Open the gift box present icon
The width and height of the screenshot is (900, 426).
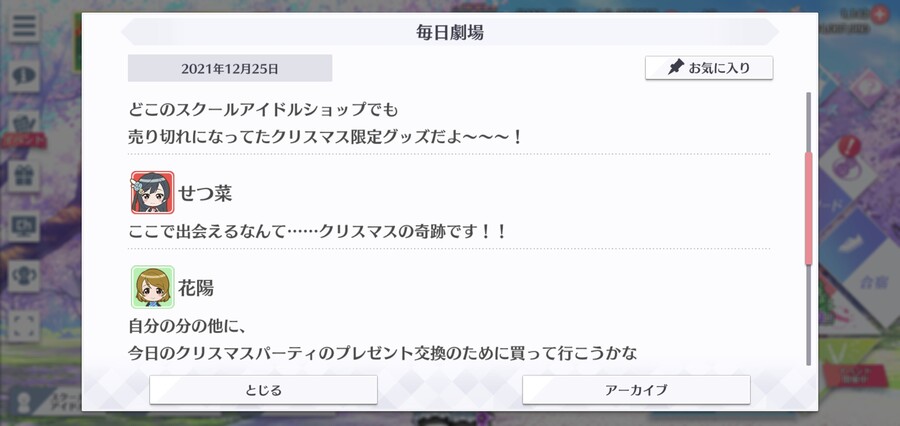click(24, 176)
